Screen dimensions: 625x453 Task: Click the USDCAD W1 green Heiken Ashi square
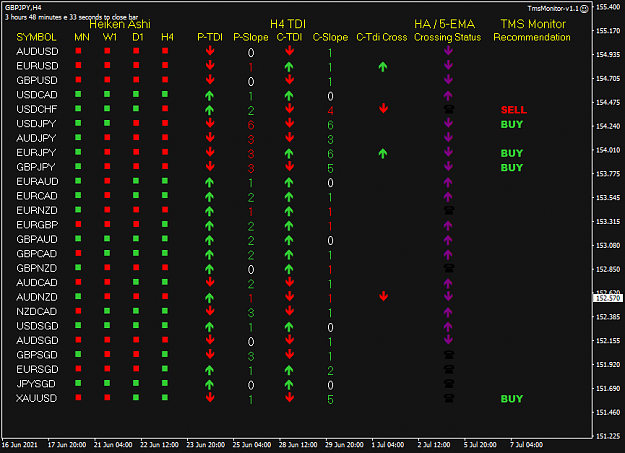click(x=107, y=94)
